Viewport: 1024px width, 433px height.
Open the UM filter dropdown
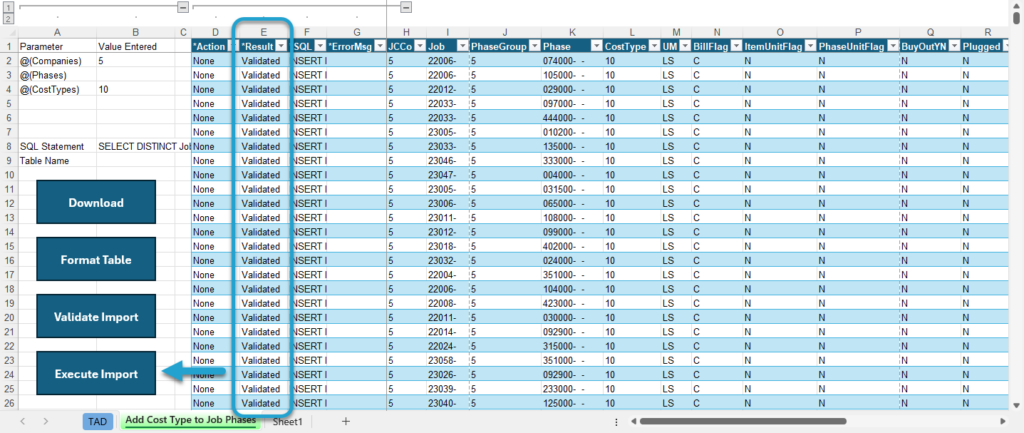pyautogui.click(x=686, y=46)
